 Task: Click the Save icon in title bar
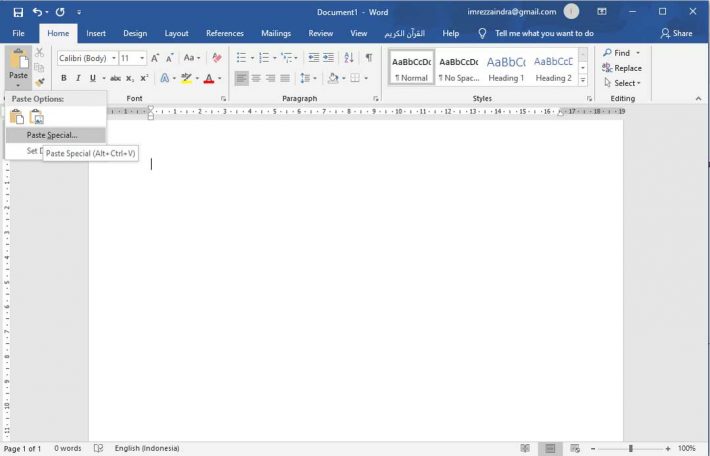pyautogui.click(x=18, y=12)
